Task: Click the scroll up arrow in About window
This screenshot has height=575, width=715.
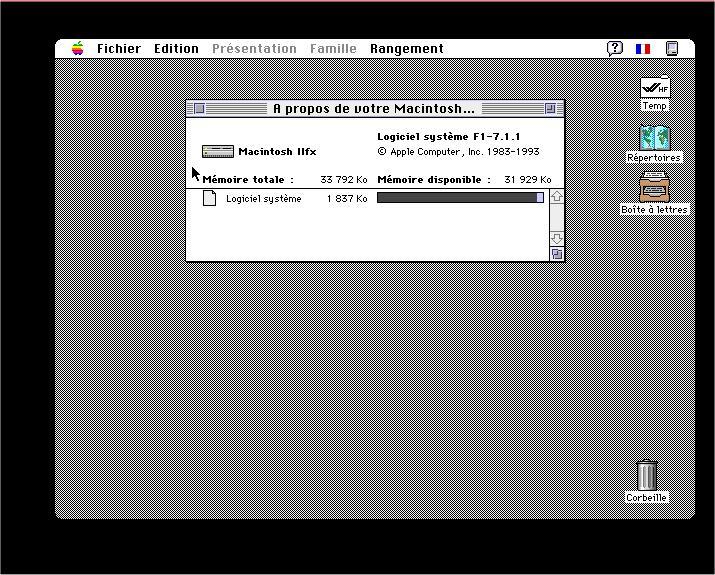Action: (x=557, y=197)
